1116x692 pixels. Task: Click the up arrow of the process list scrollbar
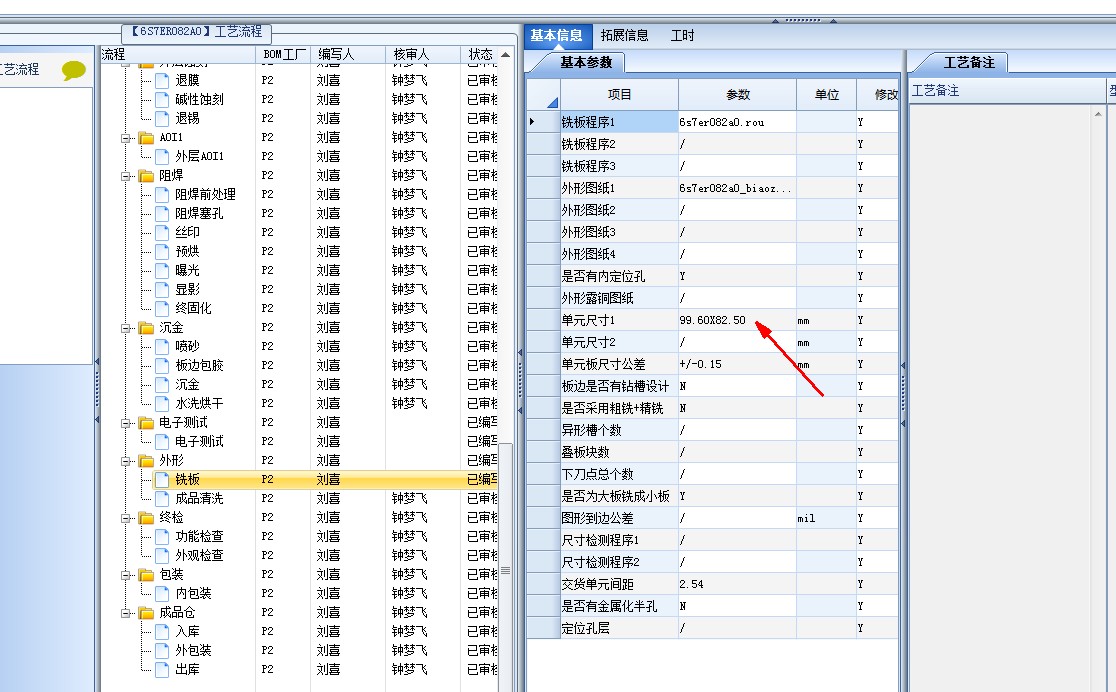point(505,55)
